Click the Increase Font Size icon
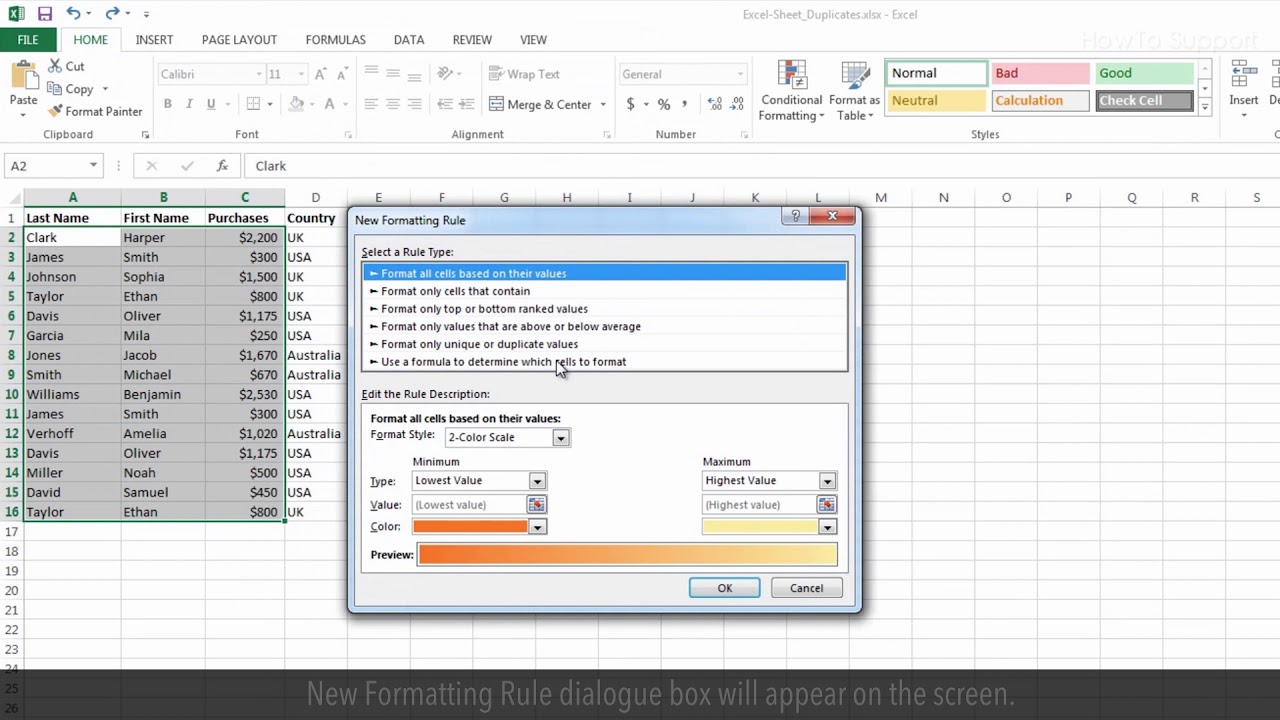 [x=320, y=74]
